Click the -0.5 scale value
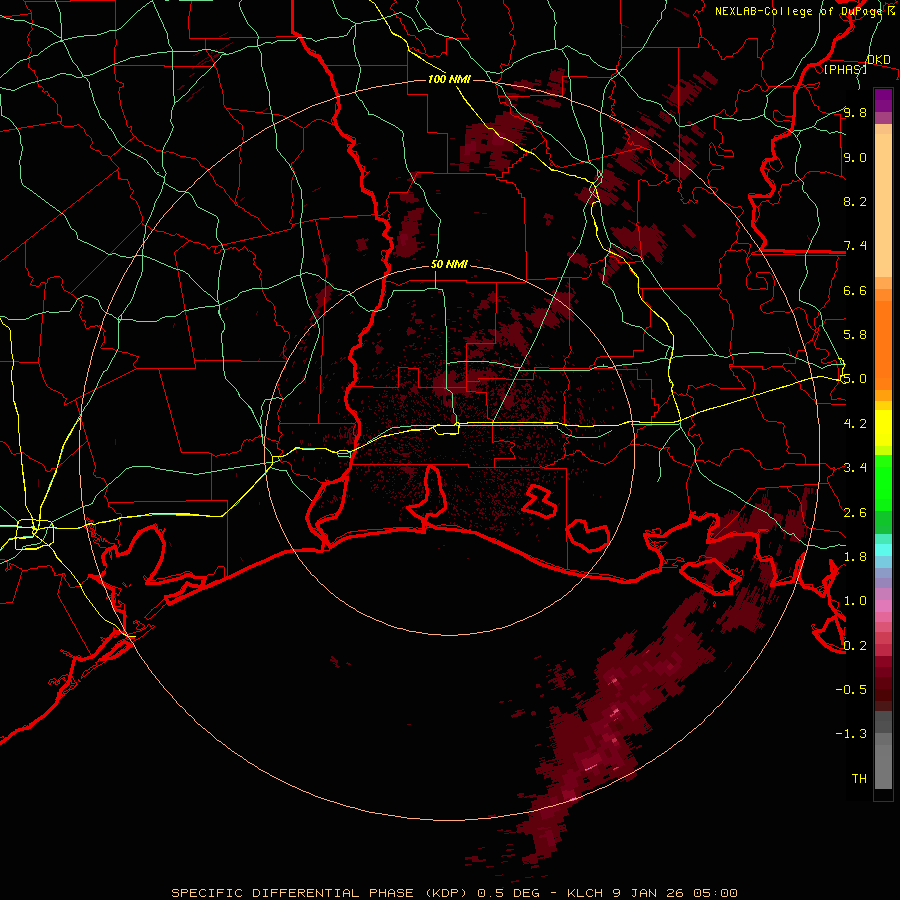The width and height of the screenshot is (900, 900). 851,690
